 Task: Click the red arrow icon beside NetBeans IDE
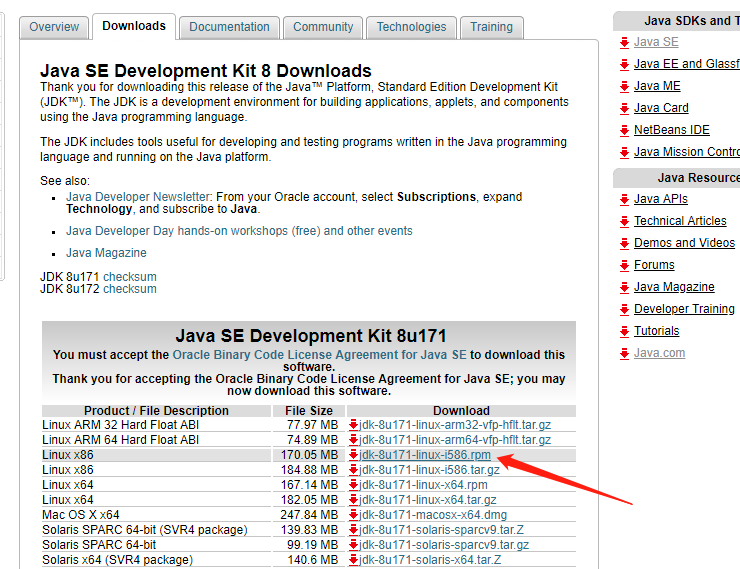(624, 130)
